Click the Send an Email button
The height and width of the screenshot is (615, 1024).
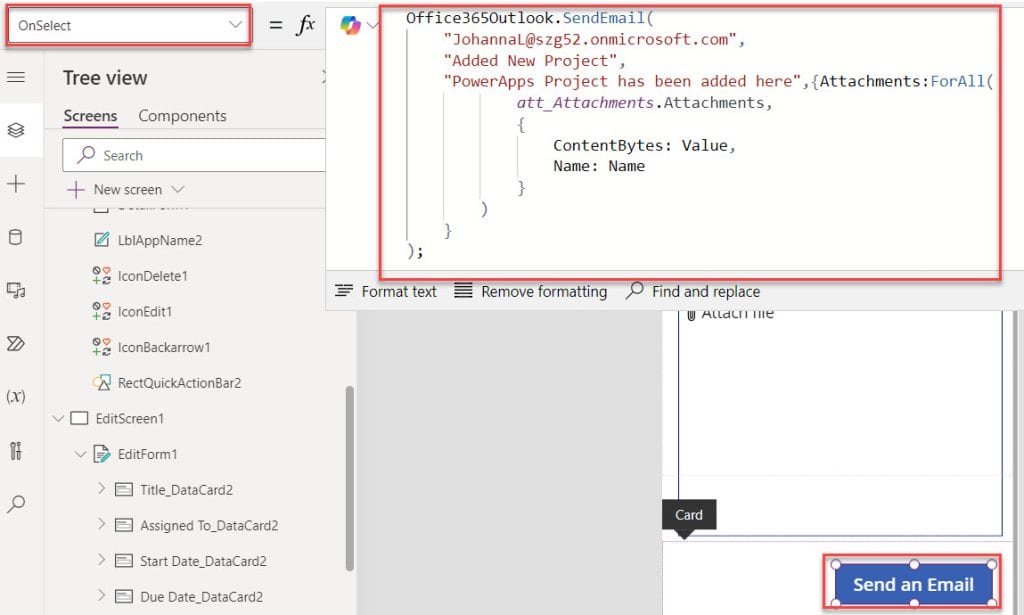point(914,584)
